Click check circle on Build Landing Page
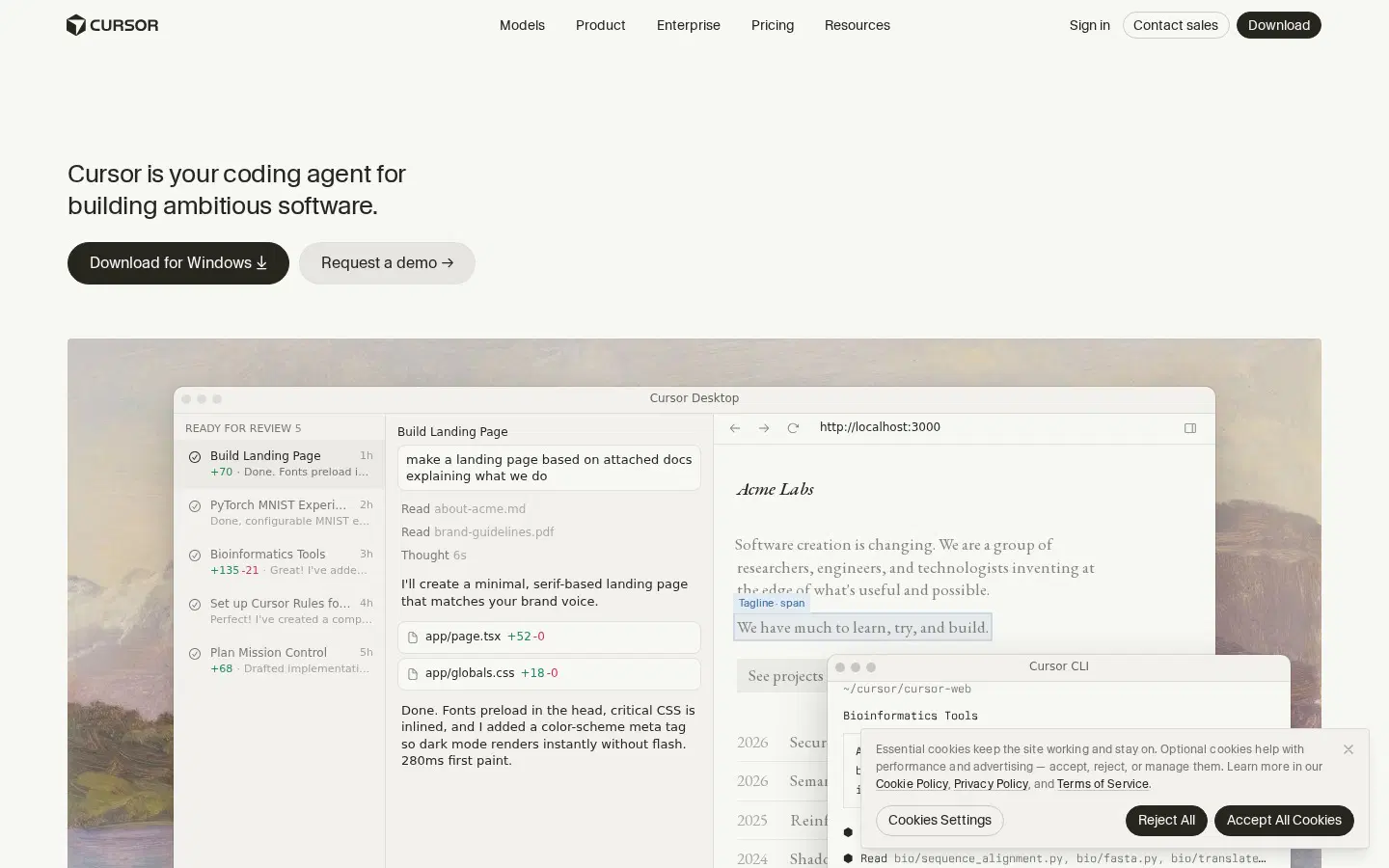 [x=195, y=456]
